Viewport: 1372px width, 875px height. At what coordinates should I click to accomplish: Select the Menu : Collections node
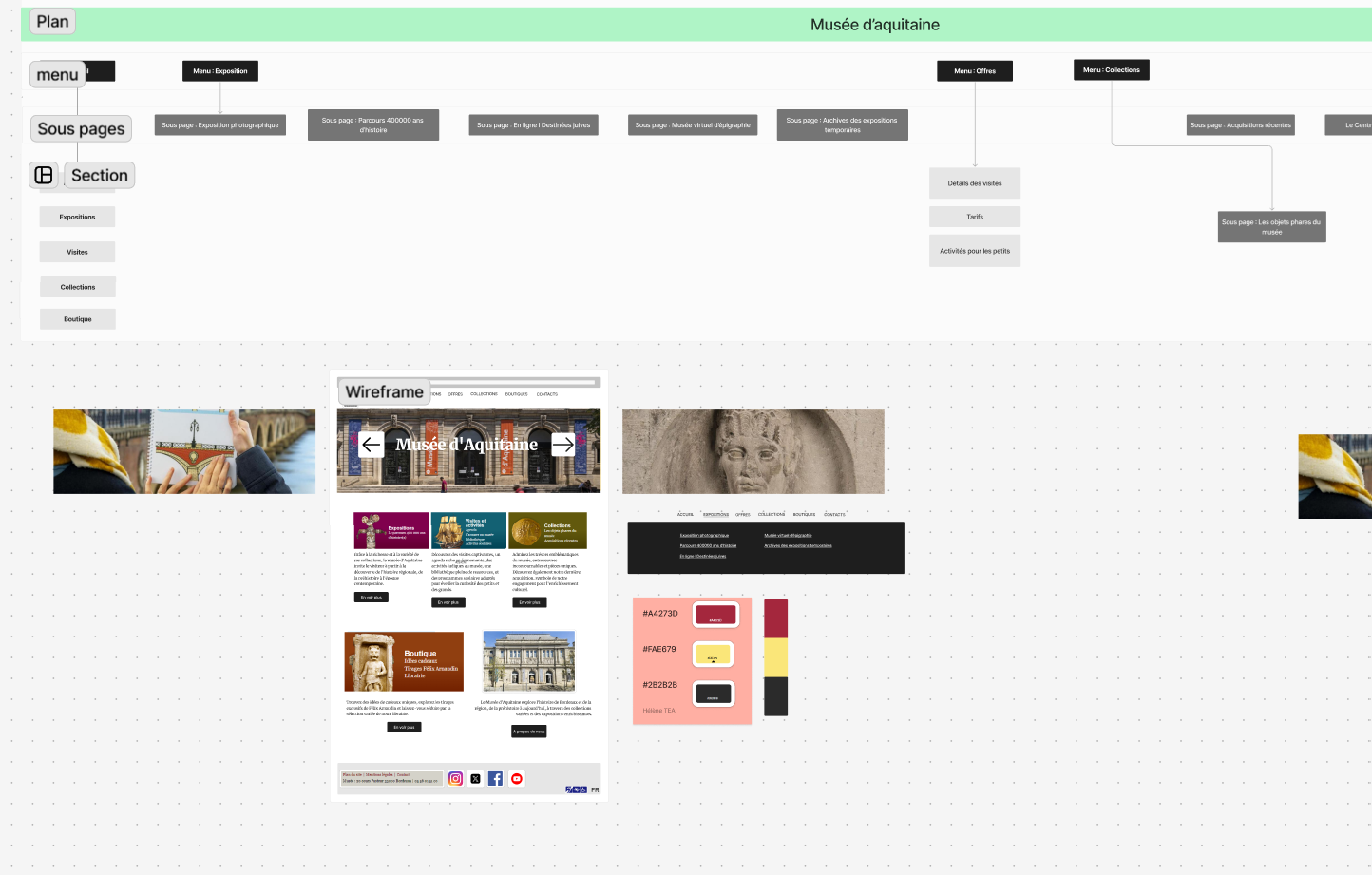1111,70
